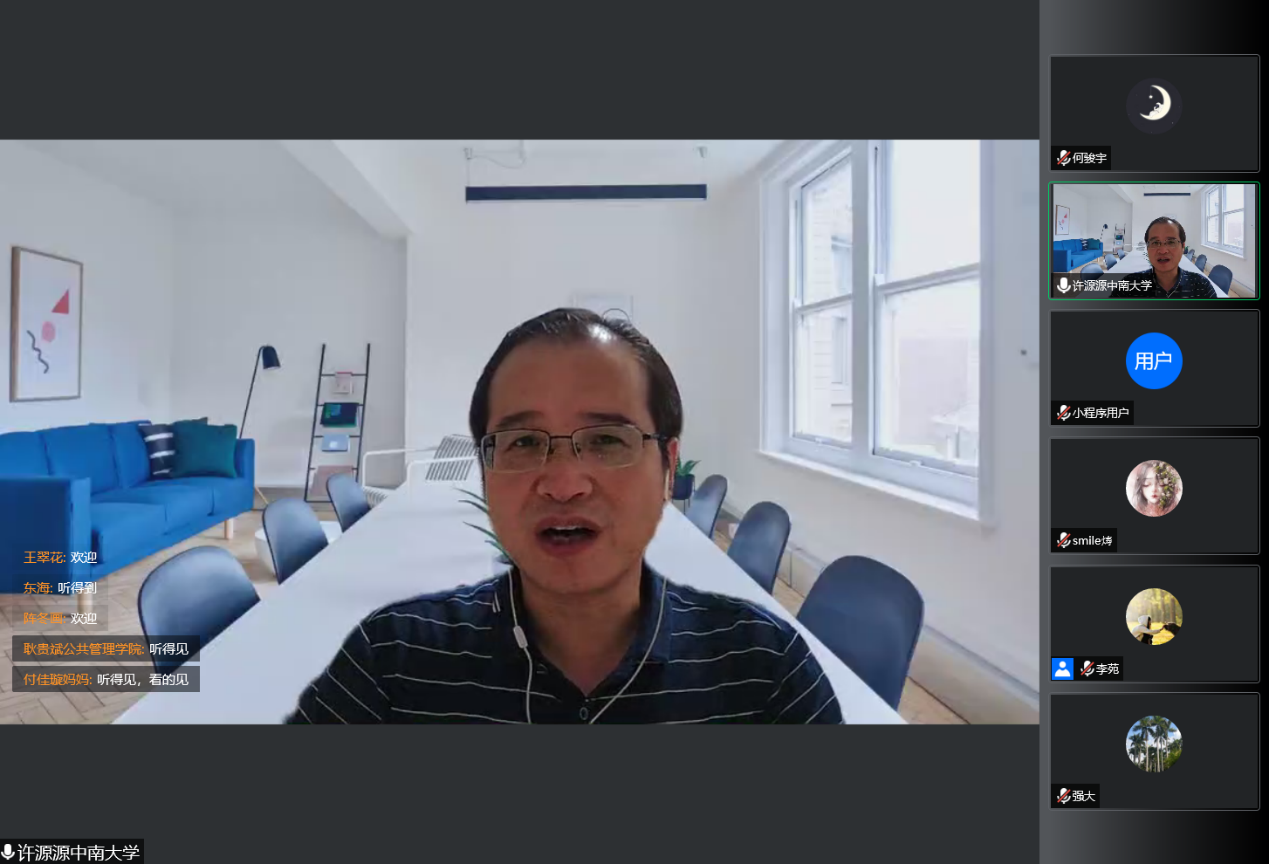Click chat message from 王翠花 saying 欢迎
The width and height of the screenshot is (1269, 864).
click(x=61, y=557)
